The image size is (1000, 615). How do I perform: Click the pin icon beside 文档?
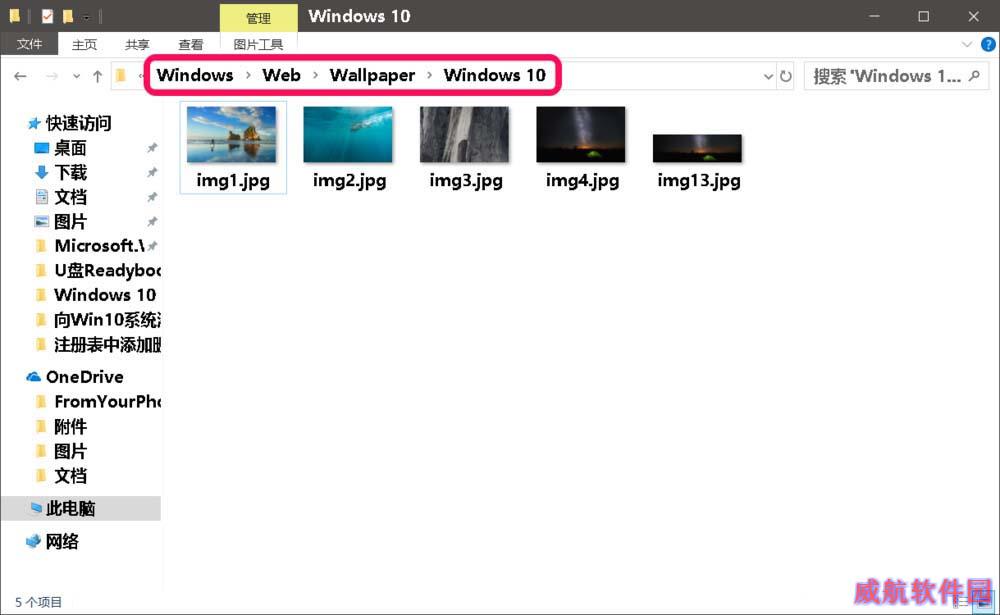[152, 197]
